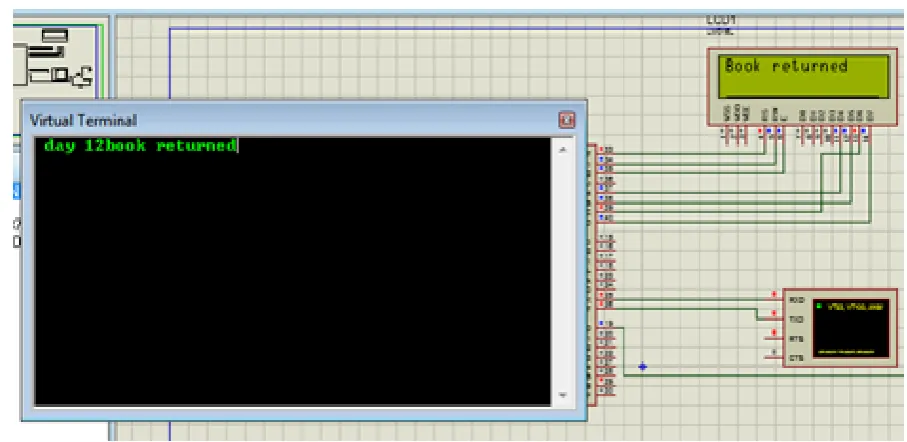Click the blue junction cross marker on wire
The height and width of the screenshot is (442, 907).
coord(643,366)
